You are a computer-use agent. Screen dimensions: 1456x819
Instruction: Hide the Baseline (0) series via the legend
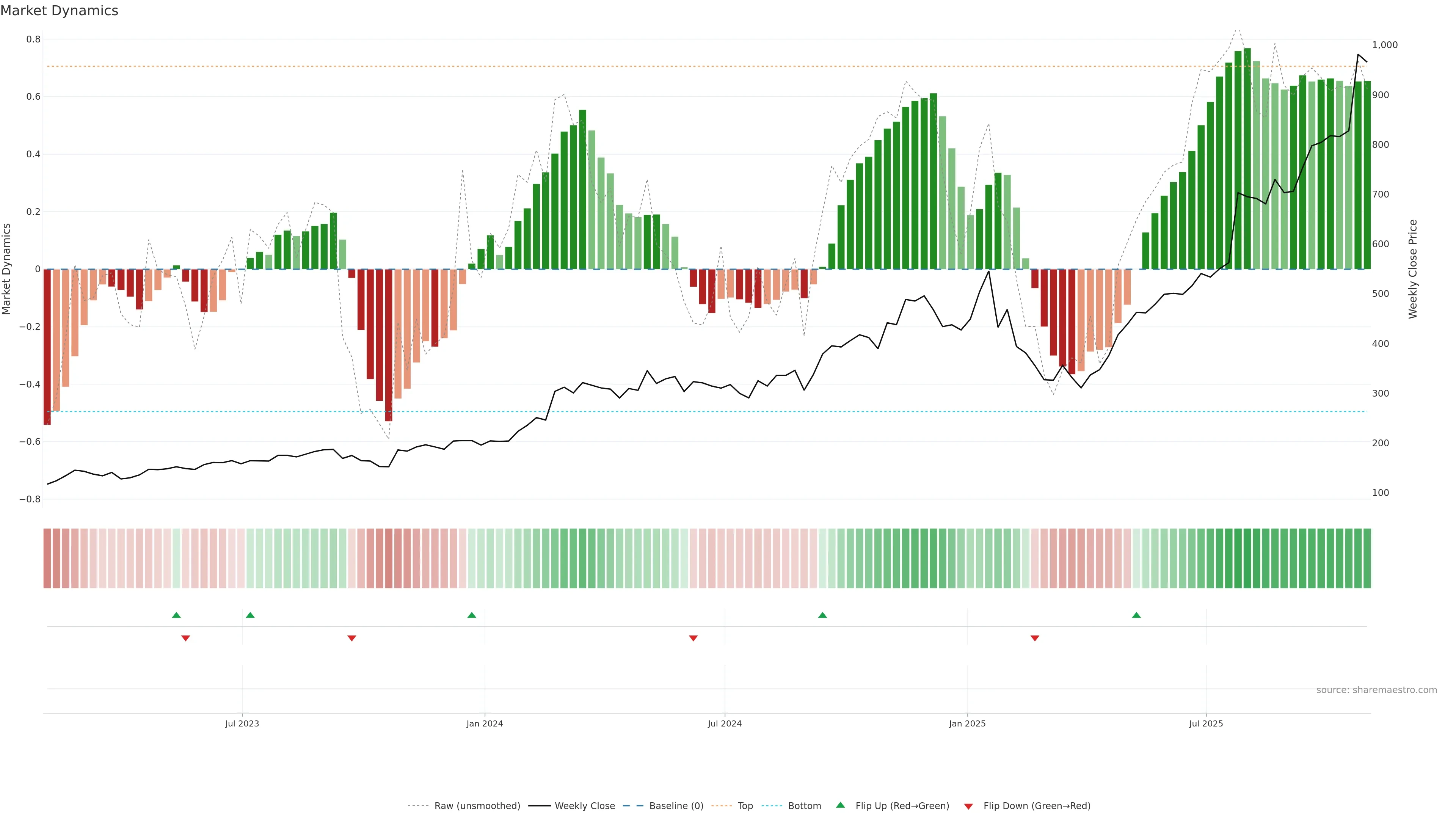click(x=676, y=806)
